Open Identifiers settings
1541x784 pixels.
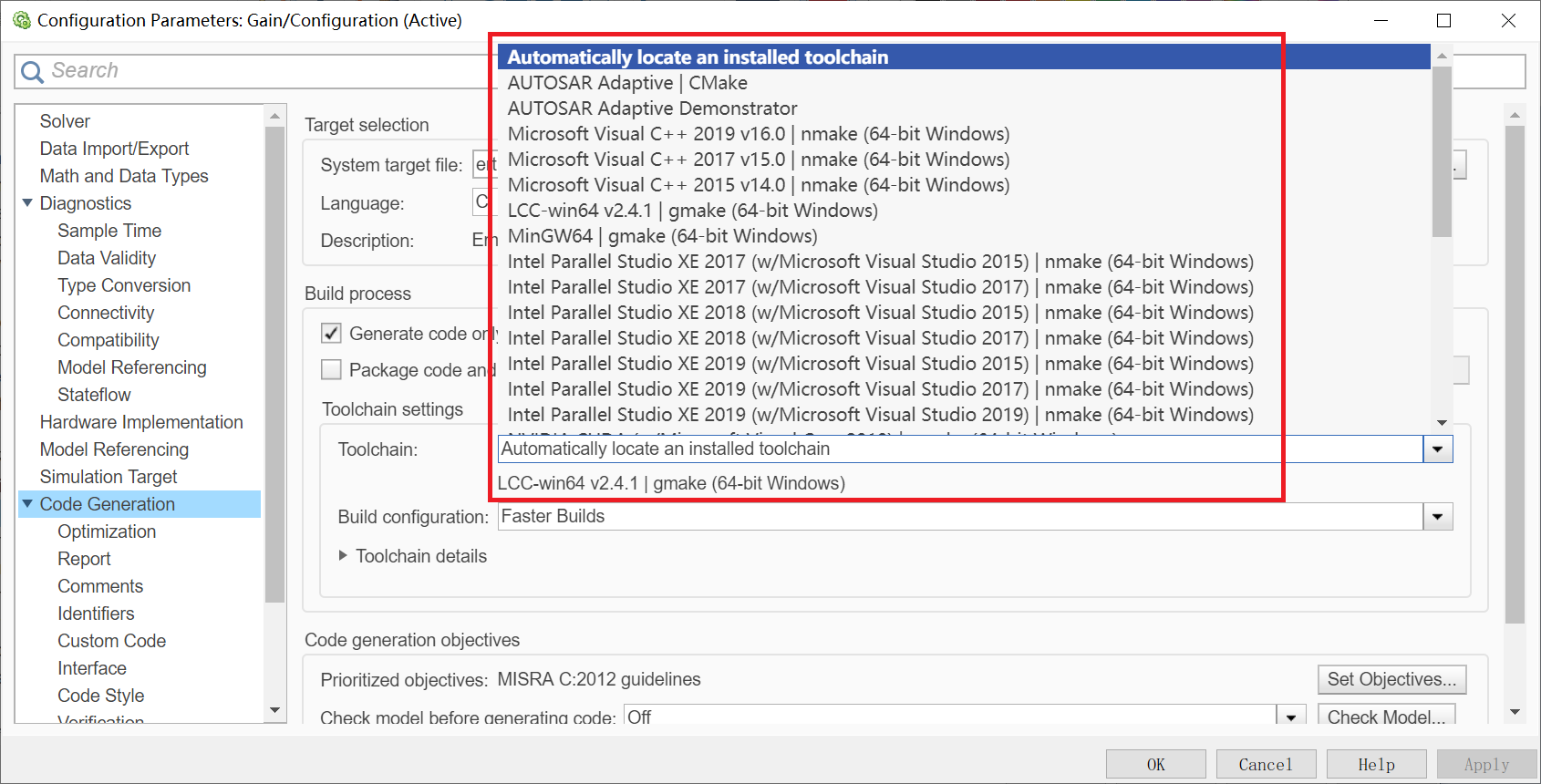(96, 614)
